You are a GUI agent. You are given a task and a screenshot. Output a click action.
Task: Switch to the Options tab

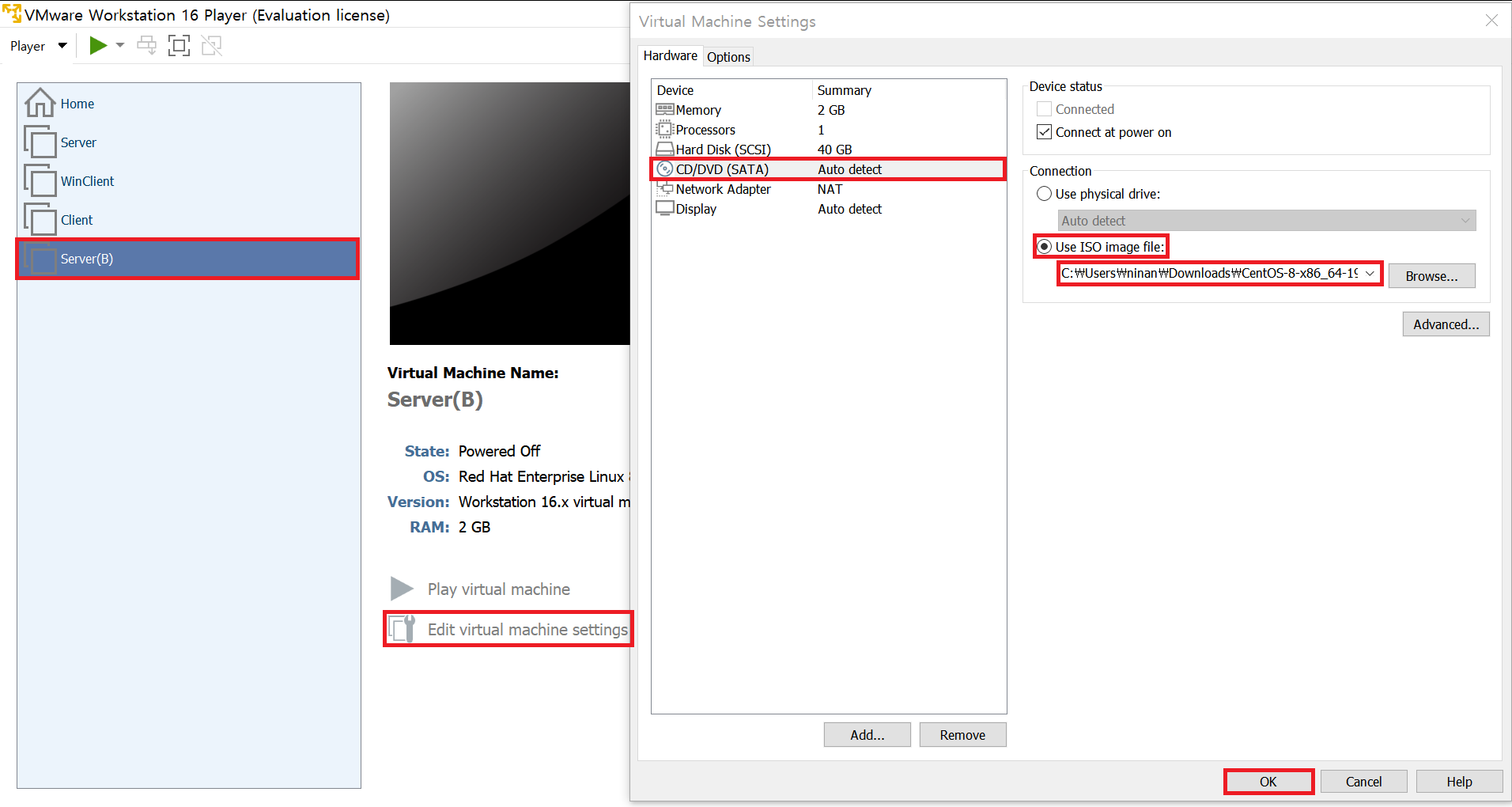tap(728, 57)
